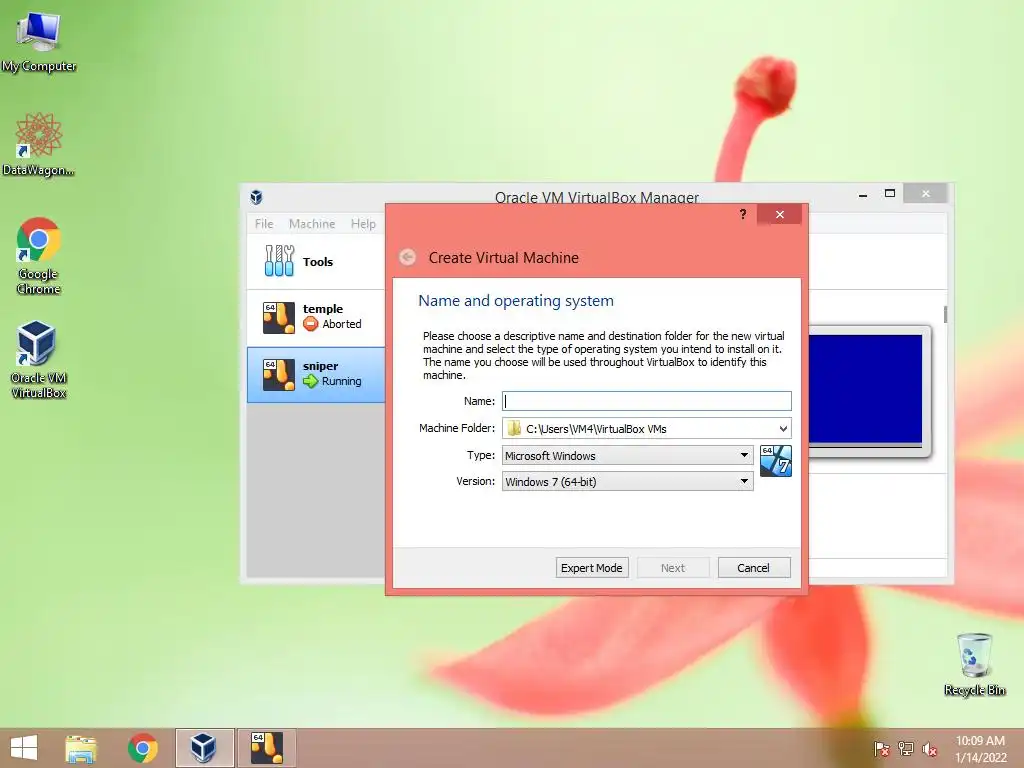The height and width of the screenshot is (768, 1024).
Task: Click the blue VM preview thumbnail
Action: [865, 389]
